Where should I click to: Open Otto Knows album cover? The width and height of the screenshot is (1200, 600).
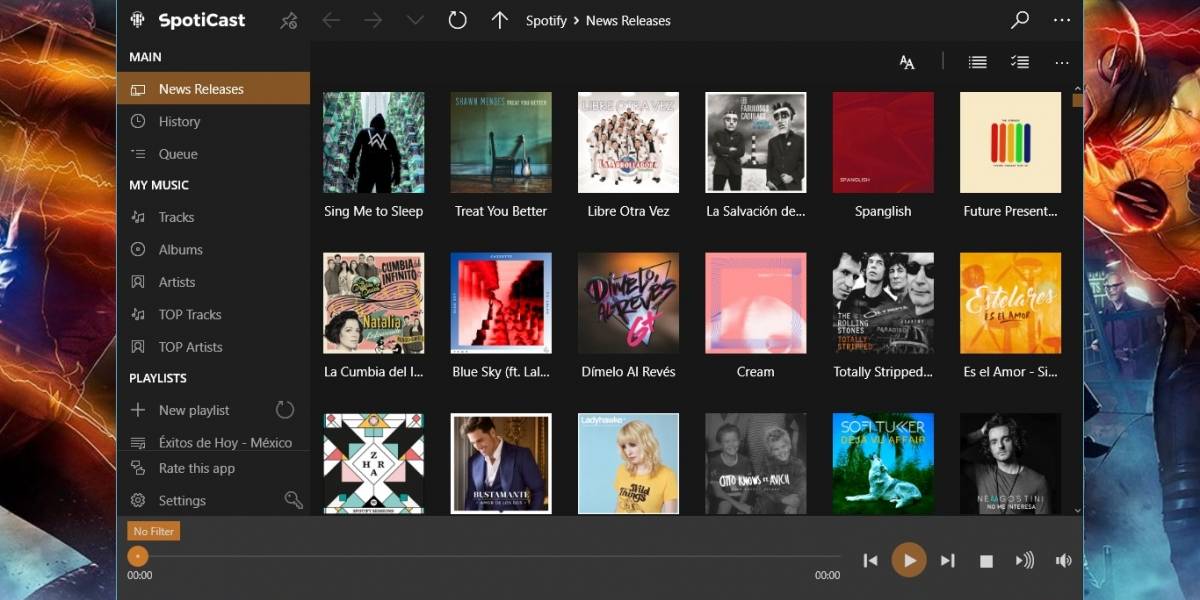coord(756,464)
